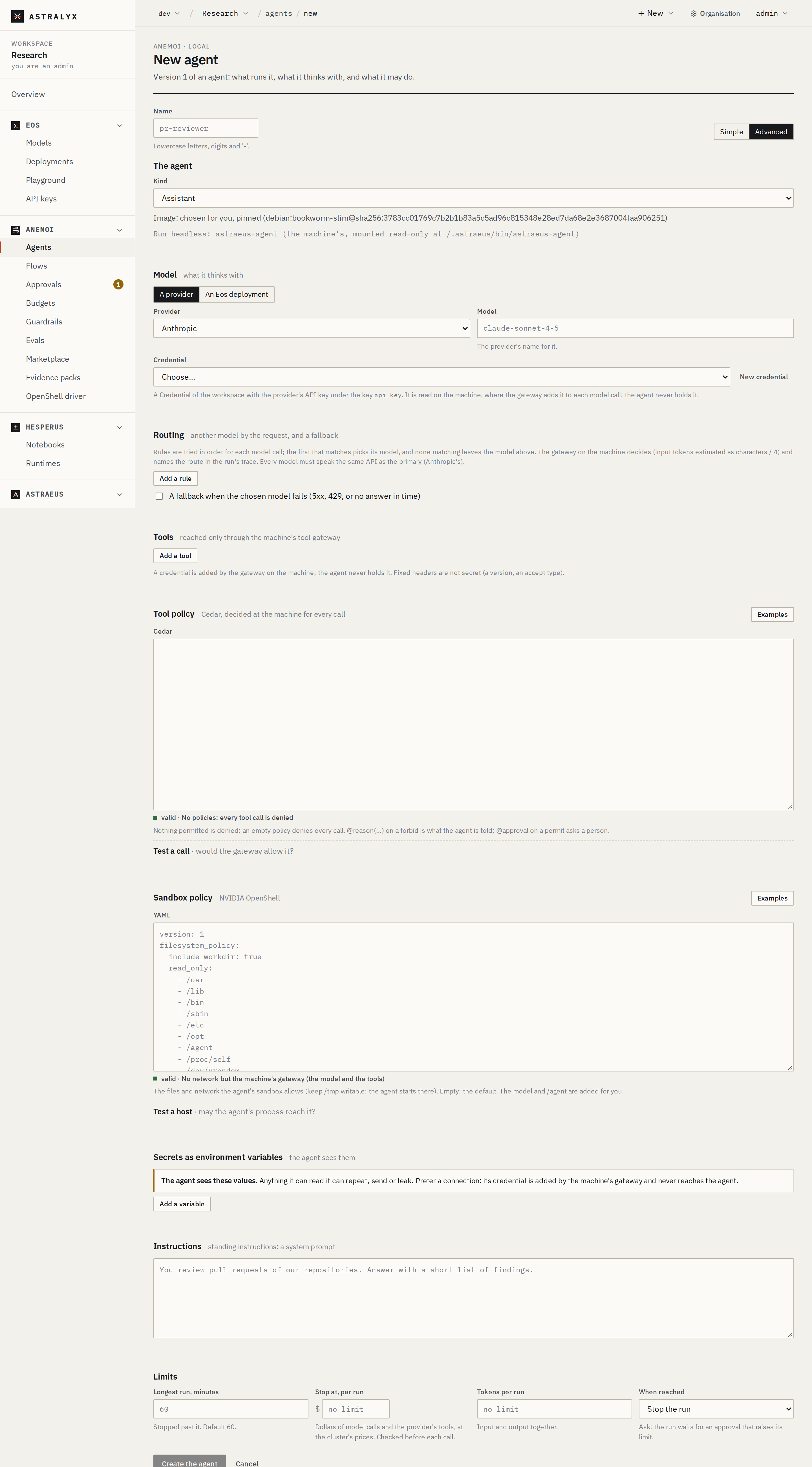This screenshot has width=812, height=1467.
Task: Collapse the Hesperus sidebar section
Action: click(x=120, y=427)
